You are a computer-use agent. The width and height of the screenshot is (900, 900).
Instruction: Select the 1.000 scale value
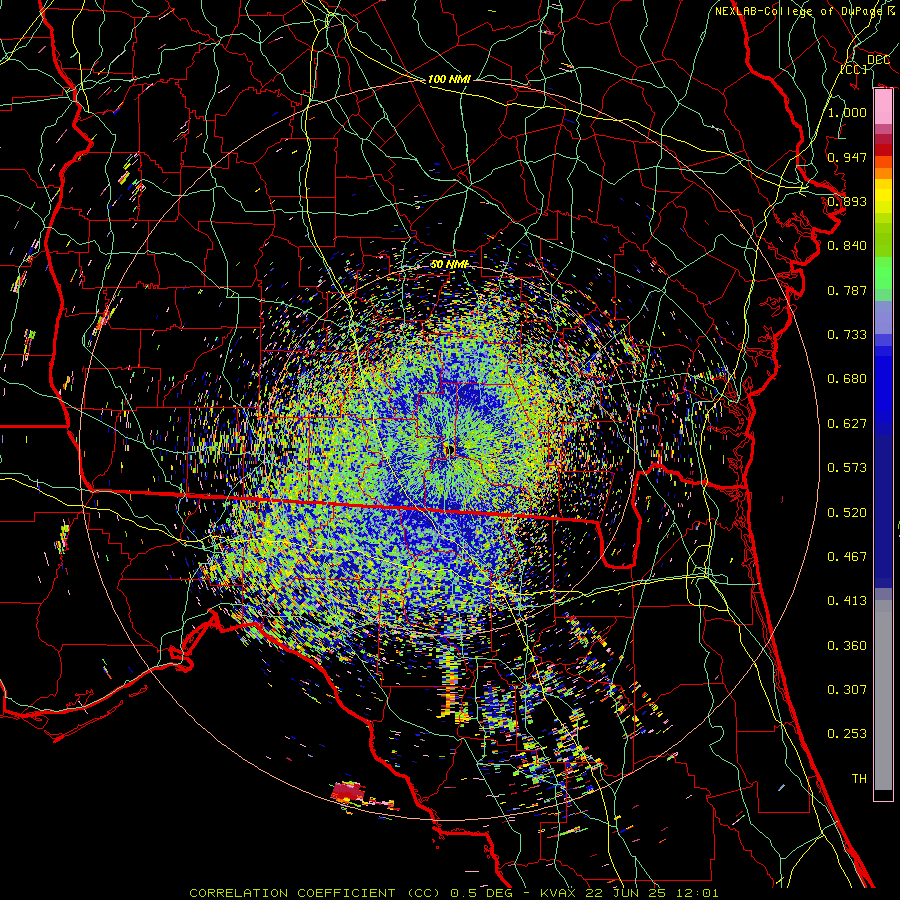click(847, 112)
